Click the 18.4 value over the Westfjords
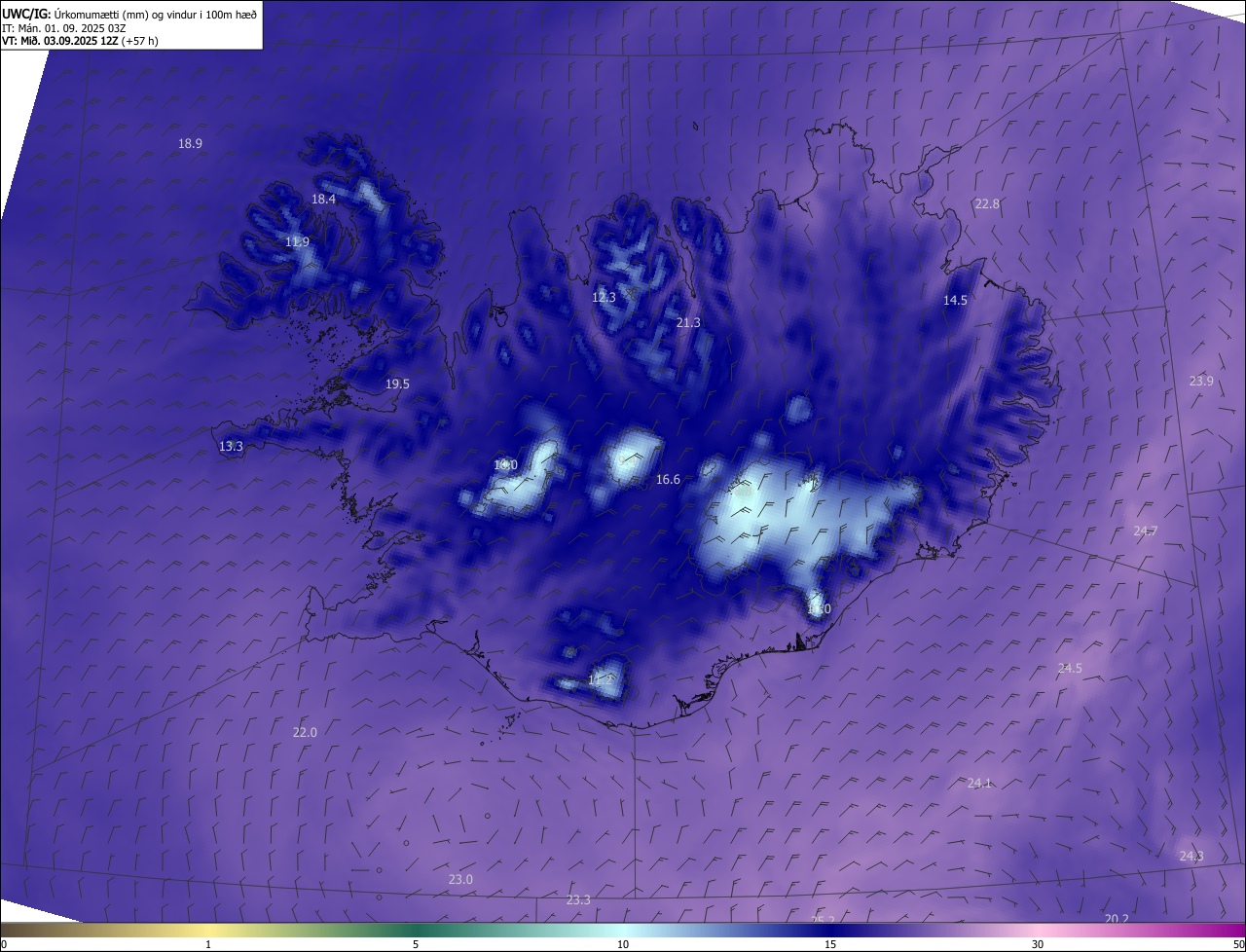Image resolution: width=1246 pixels, height=952 pixels. tap(323, 199)
